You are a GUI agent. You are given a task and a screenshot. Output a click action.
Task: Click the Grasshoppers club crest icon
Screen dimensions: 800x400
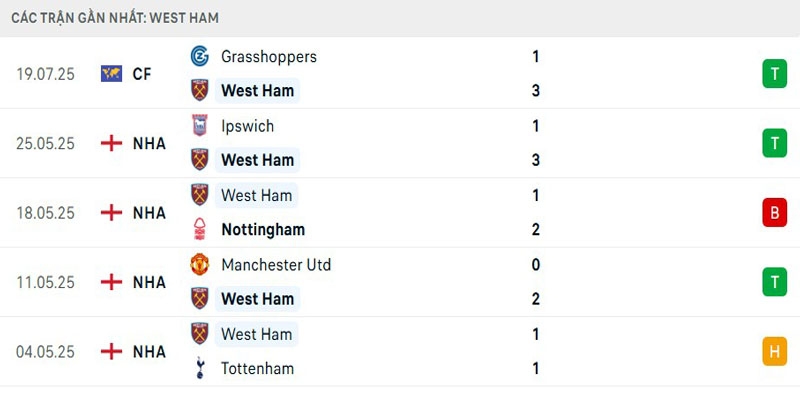tap(200, 57)
